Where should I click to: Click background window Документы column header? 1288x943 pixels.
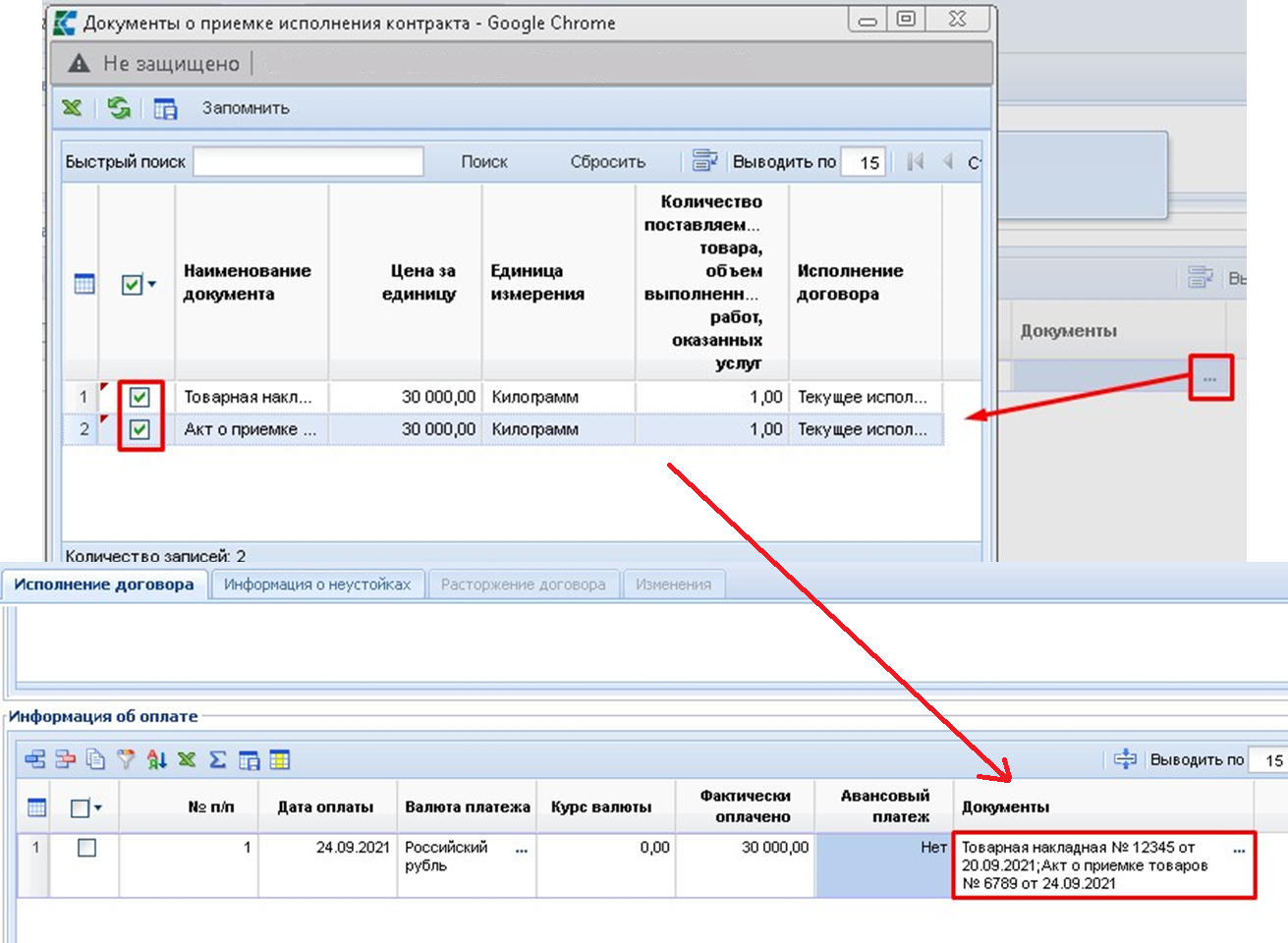point(1068,331)
